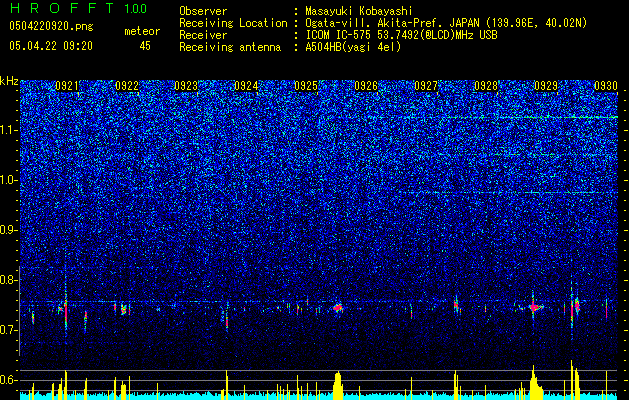The height and width of the screenshot is (400, 629).
Task: Select the kHz axis unit label
Action: coord(9,81)
